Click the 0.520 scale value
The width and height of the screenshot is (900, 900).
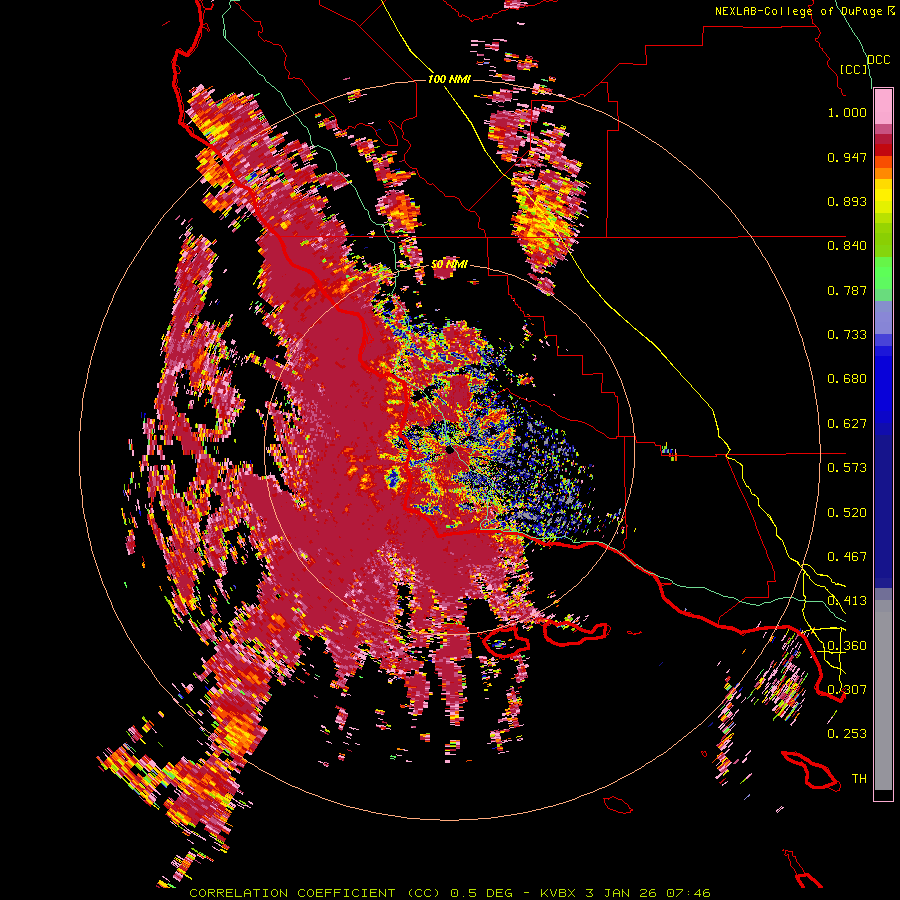coord(847,513)
